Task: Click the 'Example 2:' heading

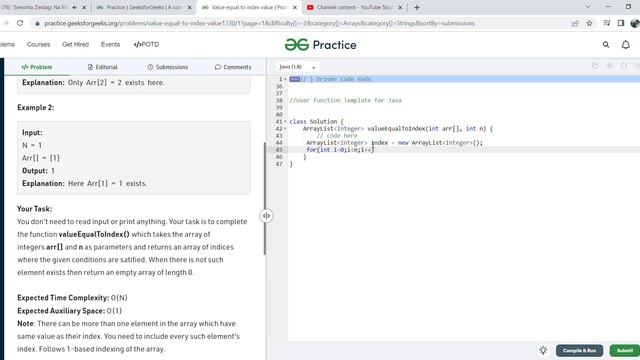Action: (36, 108)
